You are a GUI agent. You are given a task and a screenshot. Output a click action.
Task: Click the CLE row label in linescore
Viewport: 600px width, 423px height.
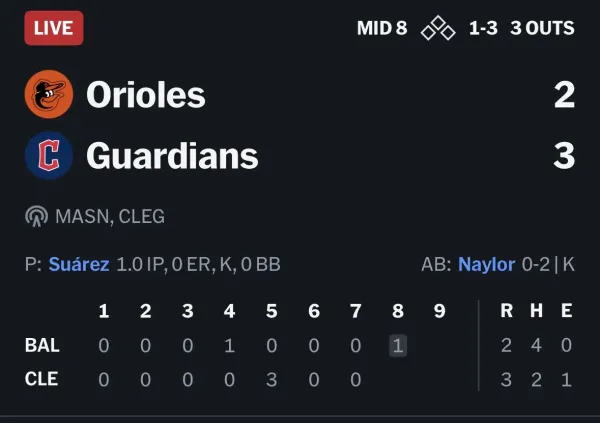(x=41, y=379)
